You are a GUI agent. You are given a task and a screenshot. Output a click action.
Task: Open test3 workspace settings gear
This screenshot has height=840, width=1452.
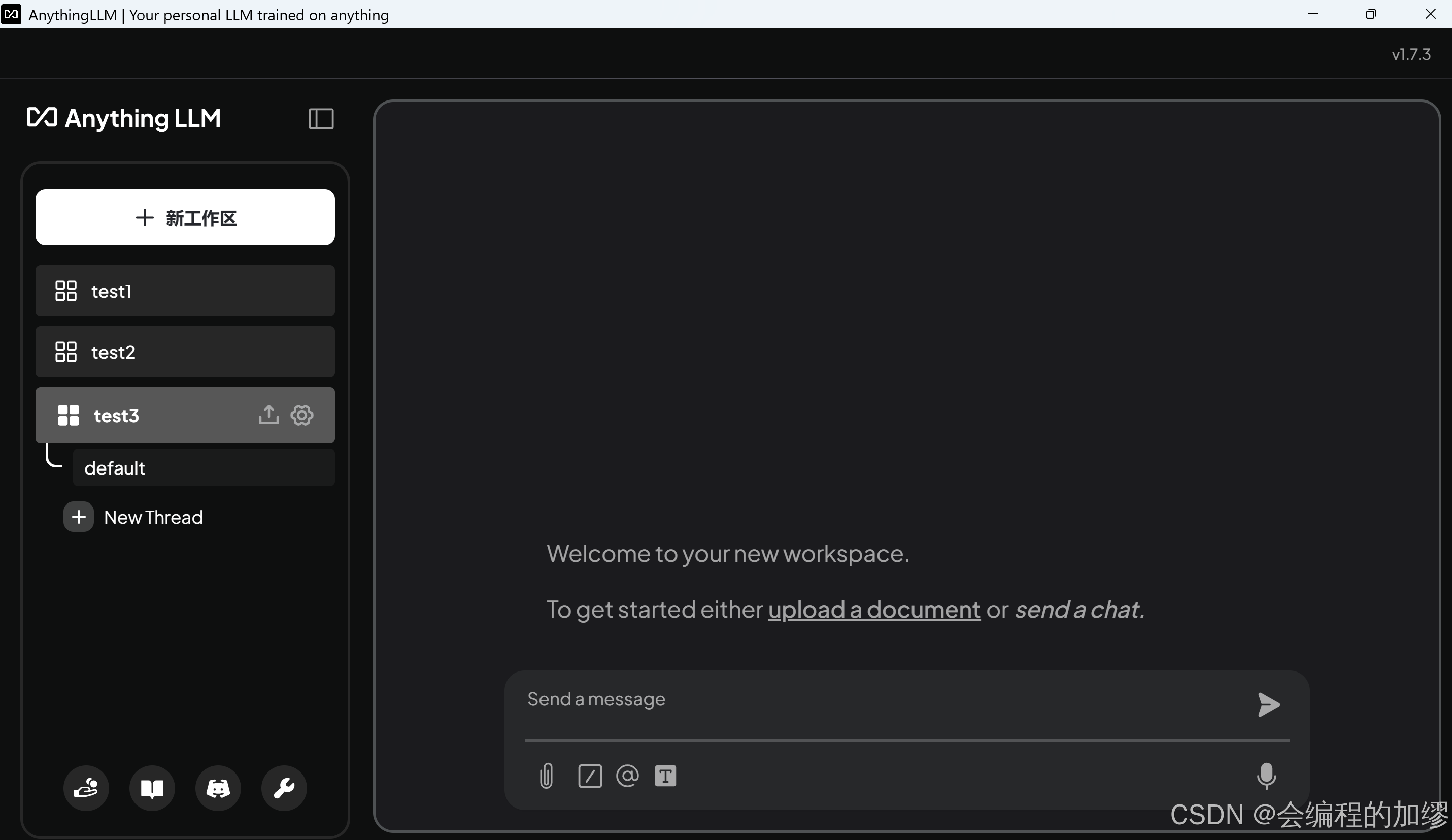point(302,415)
